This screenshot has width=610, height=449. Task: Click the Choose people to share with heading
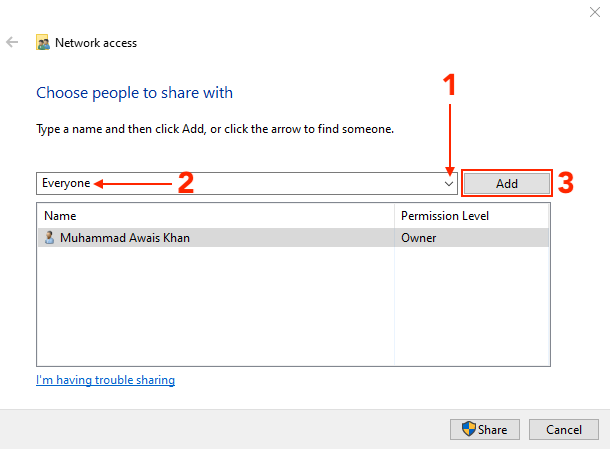click(135, 93)
